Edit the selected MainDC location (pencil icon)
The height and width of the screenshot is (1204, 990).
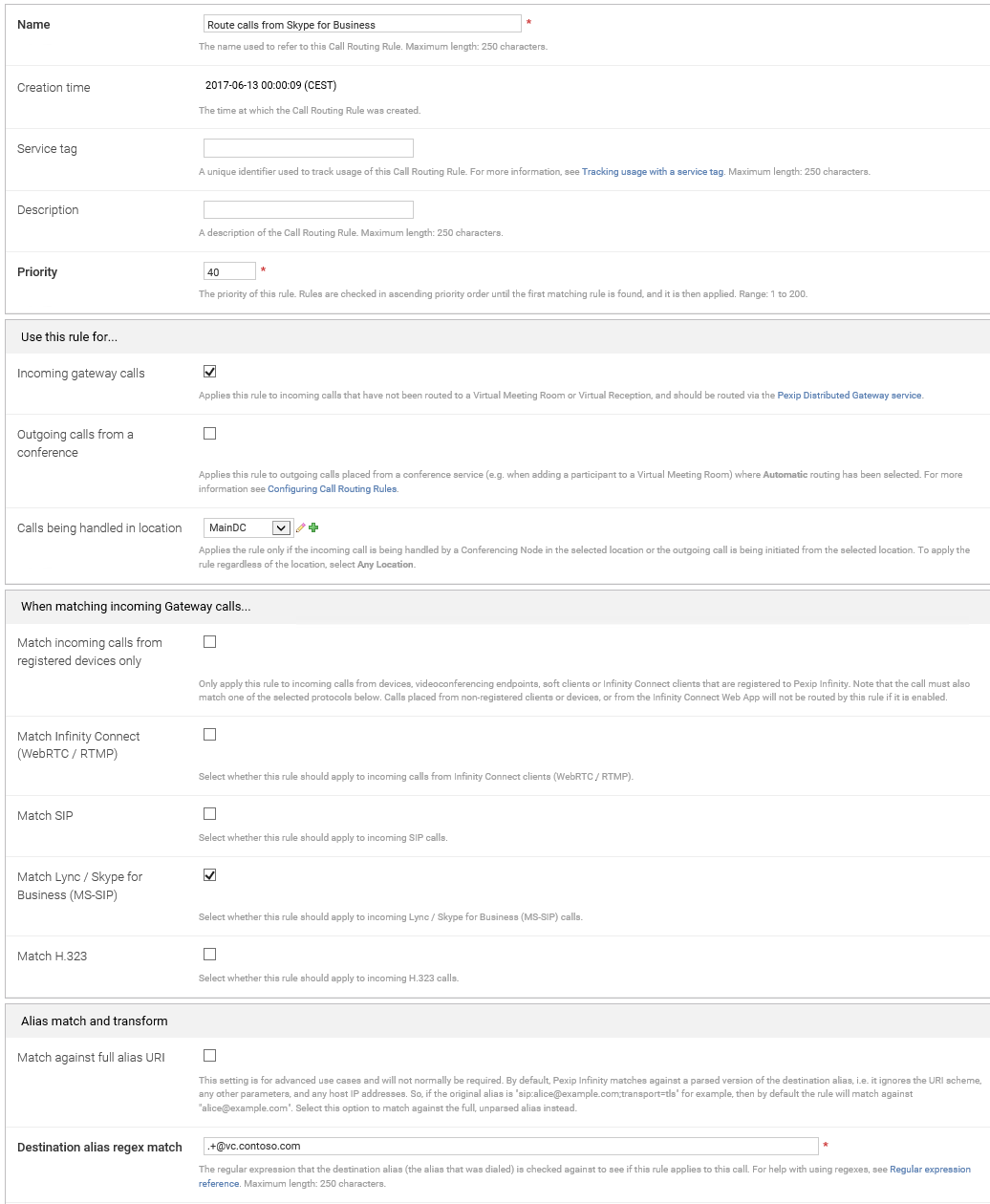point(301,527)
